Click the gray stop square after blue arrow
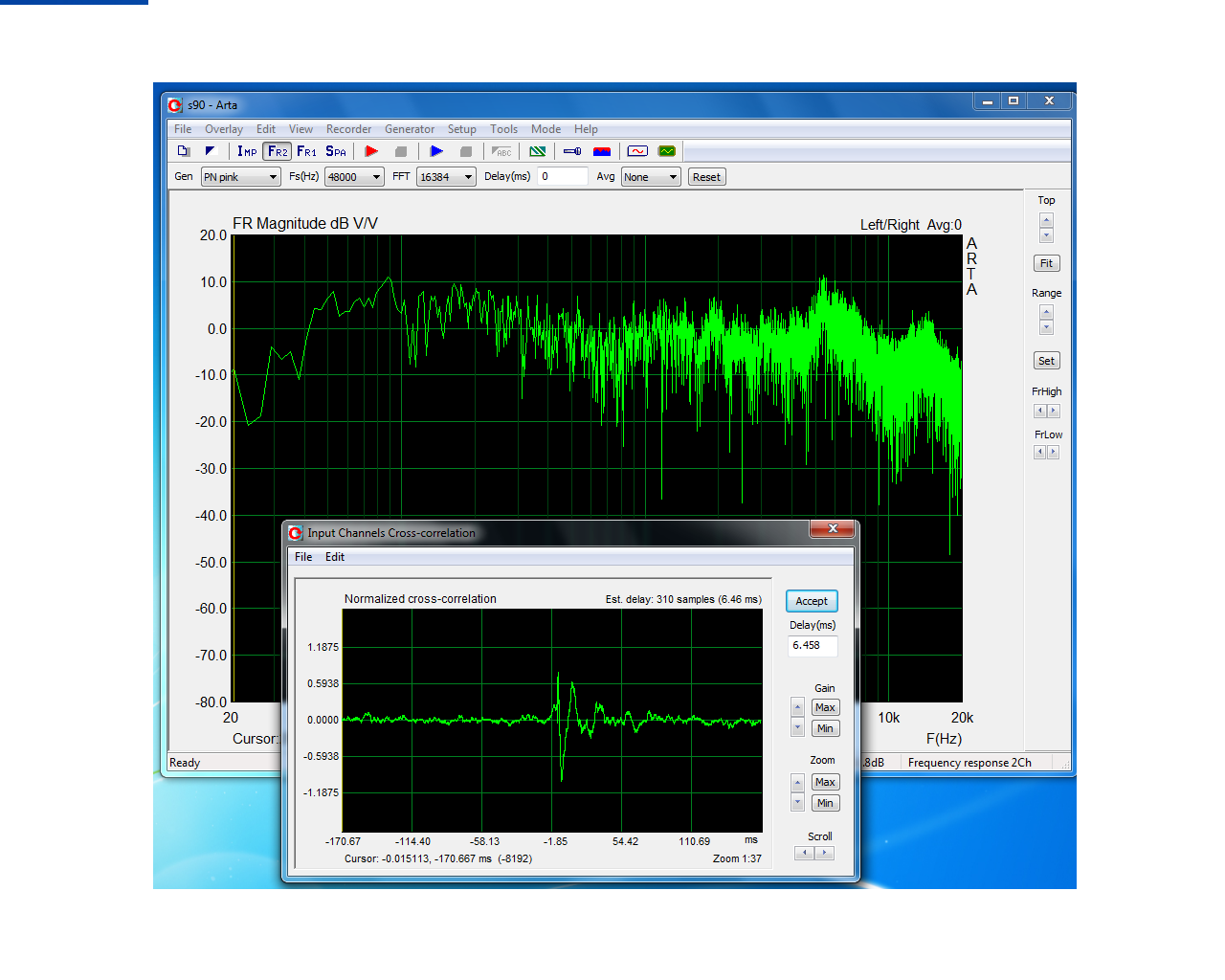Image resolution: width=1225 pixels, height=980 pixels. (466, 151)
